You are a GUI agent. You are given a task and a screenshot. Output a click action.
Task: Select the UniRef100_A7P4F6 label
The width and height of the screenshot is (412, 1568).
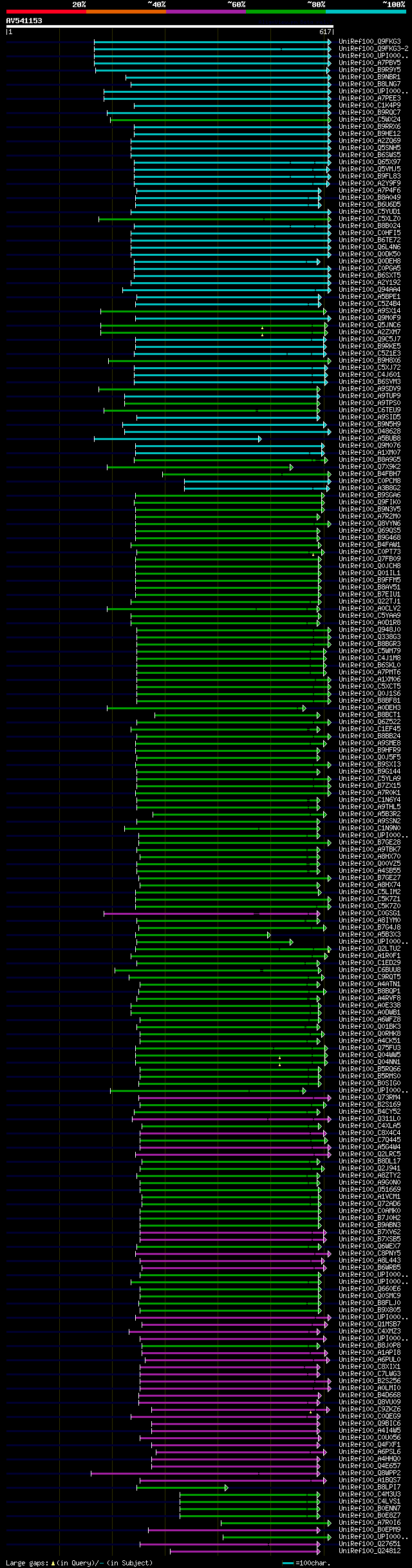coord(370,191)
